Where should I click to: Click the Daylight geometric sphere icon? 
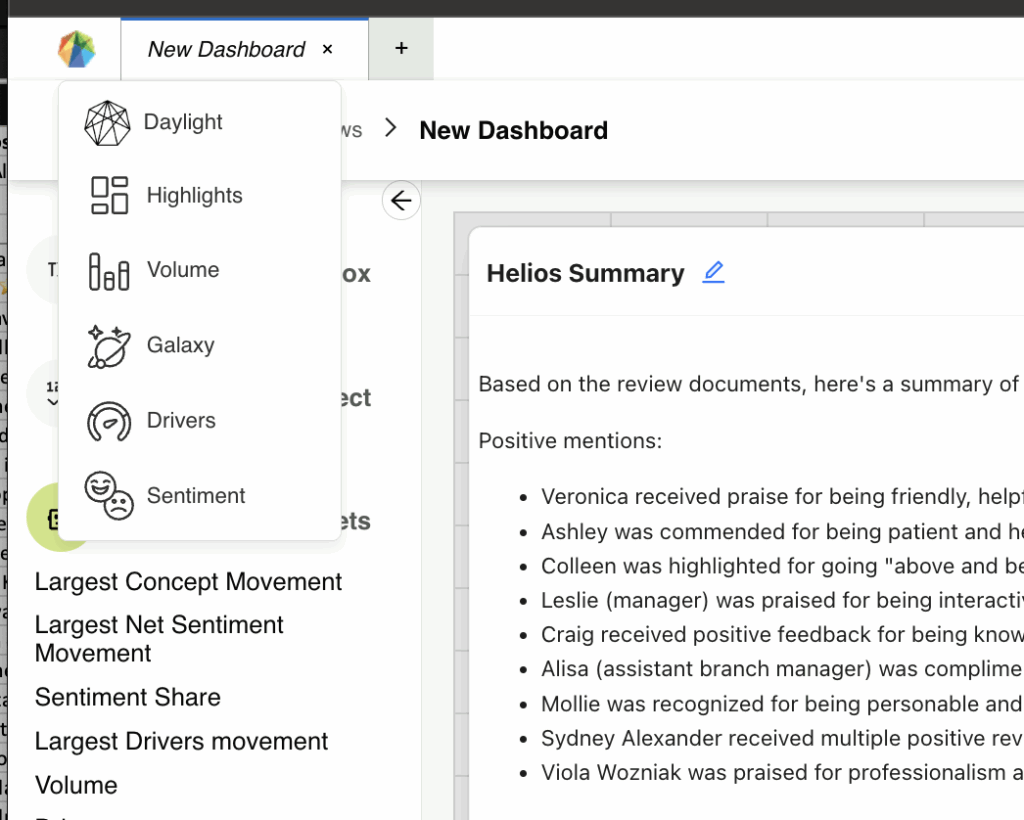click(108, 123)
